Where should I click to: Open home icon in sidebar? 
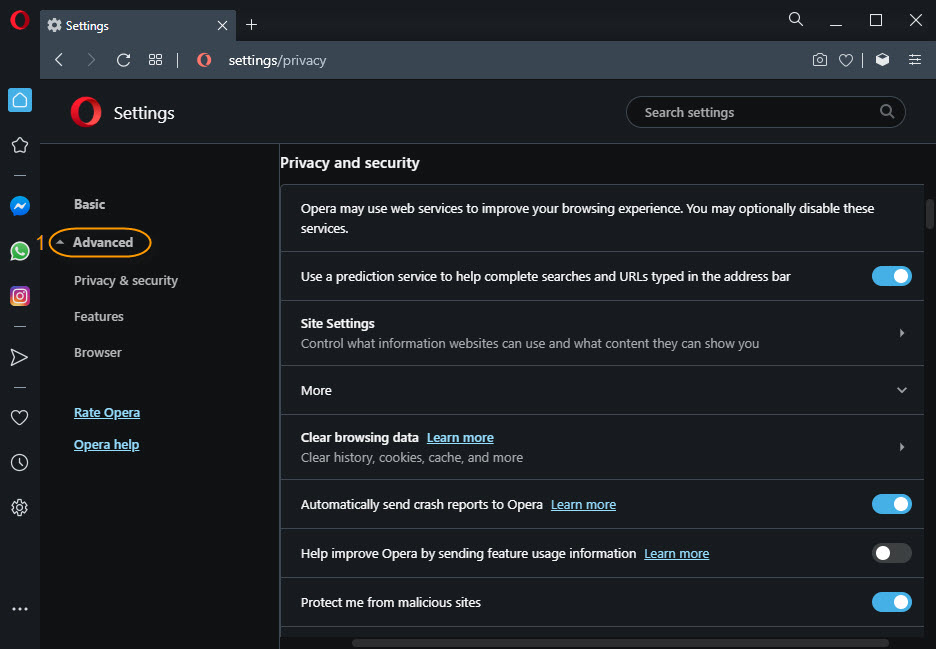[20, 100]
